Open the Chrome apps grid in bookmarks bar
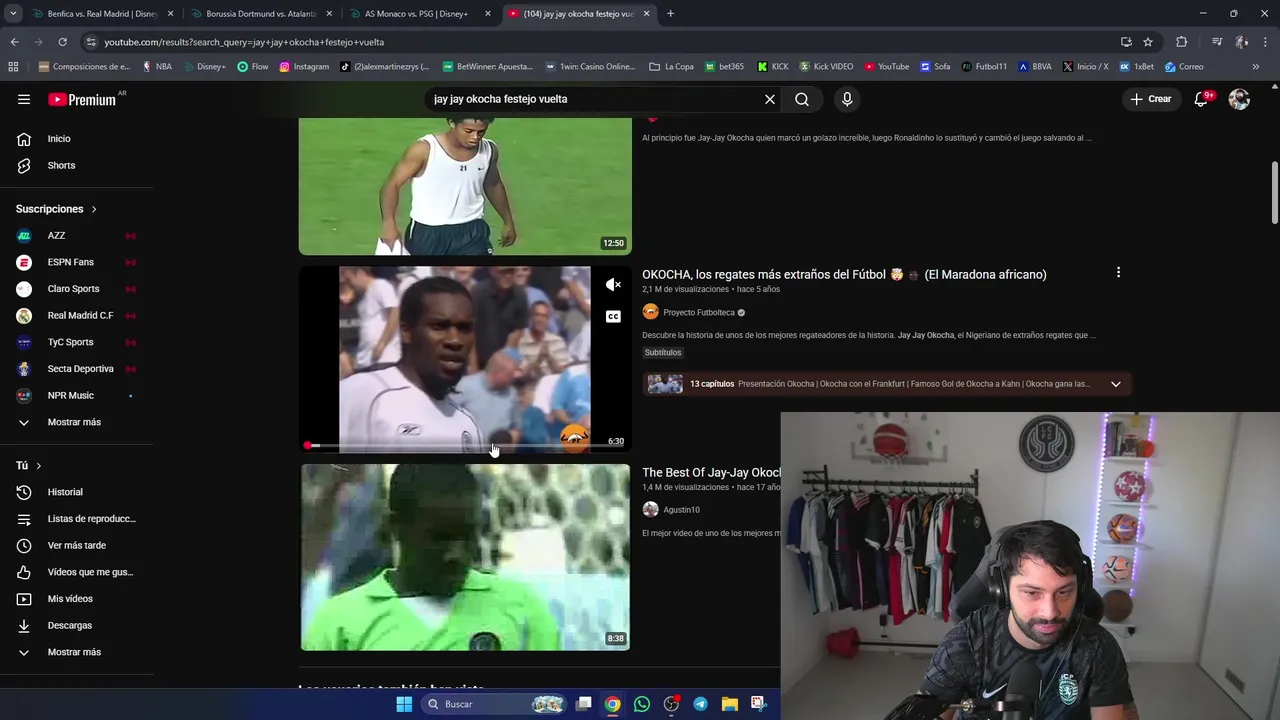1280x720 pixels. [x=13, y=67]
